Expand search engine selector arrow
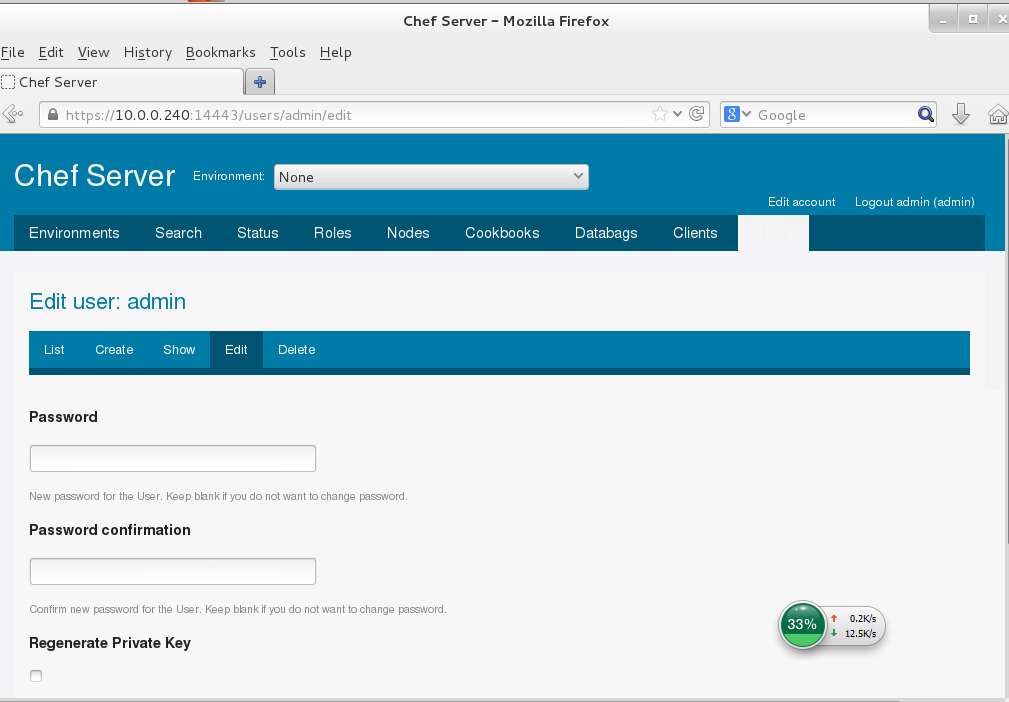 (x=746, y=115)
